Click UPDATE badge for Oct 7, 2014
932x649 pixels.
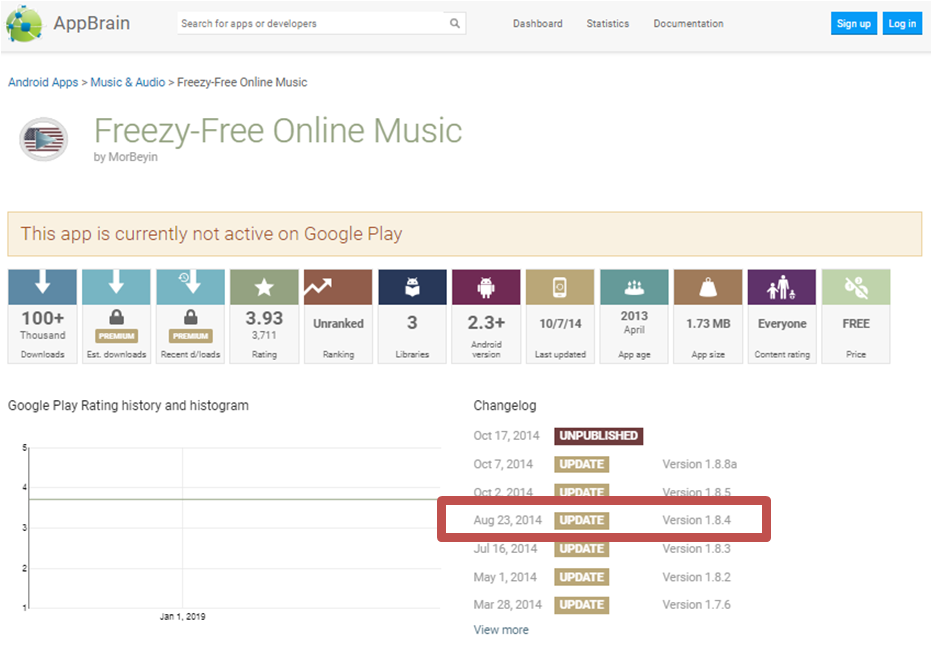(582, 464)
